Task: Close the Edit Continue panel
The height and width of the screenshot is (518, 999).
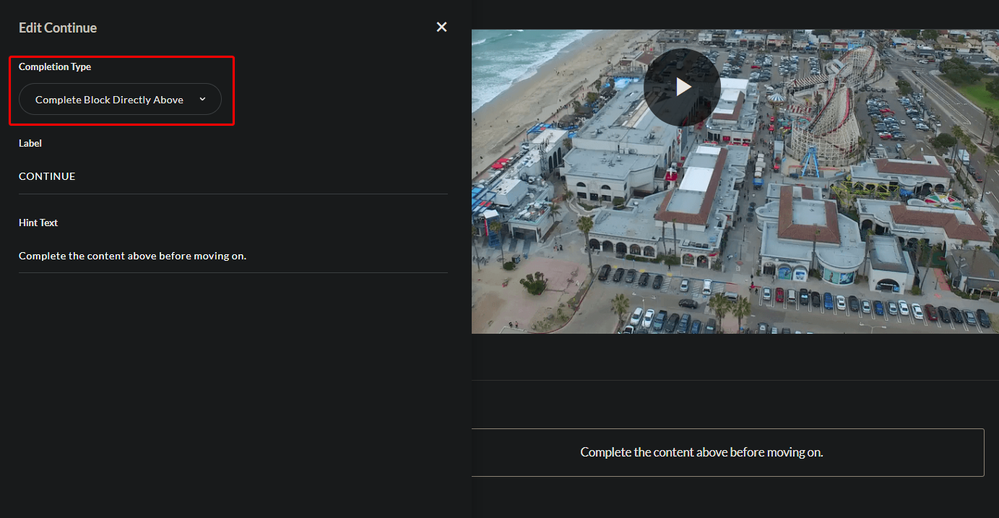Action: pos(442,27)
